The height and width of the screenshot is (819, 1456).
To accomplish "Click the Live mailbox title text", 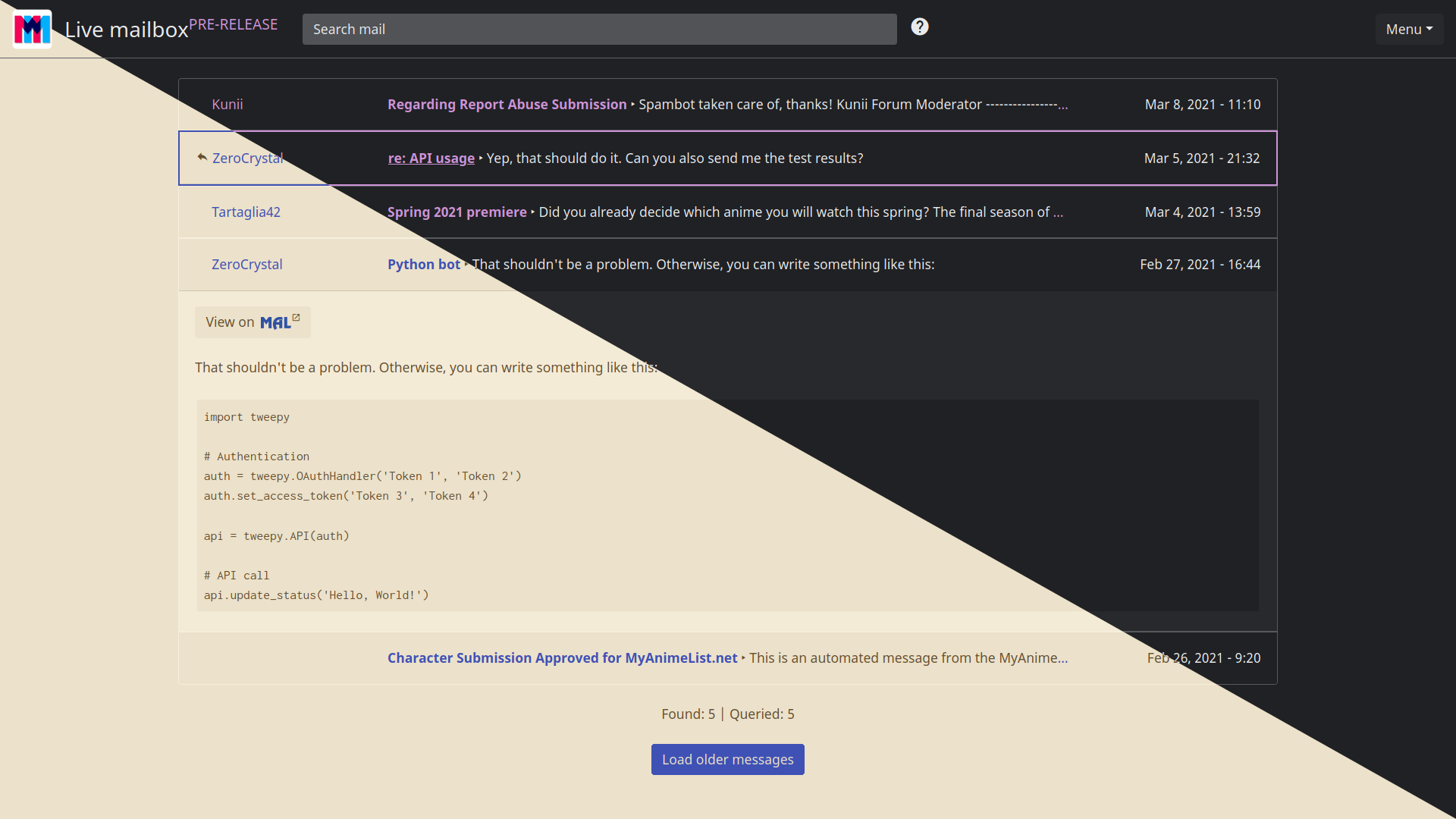I will [x=126, y=30].
